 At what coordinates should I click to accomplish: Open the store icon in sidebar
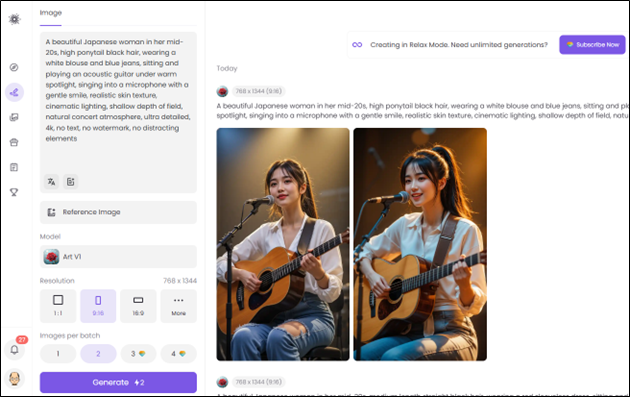click(14, 142)
